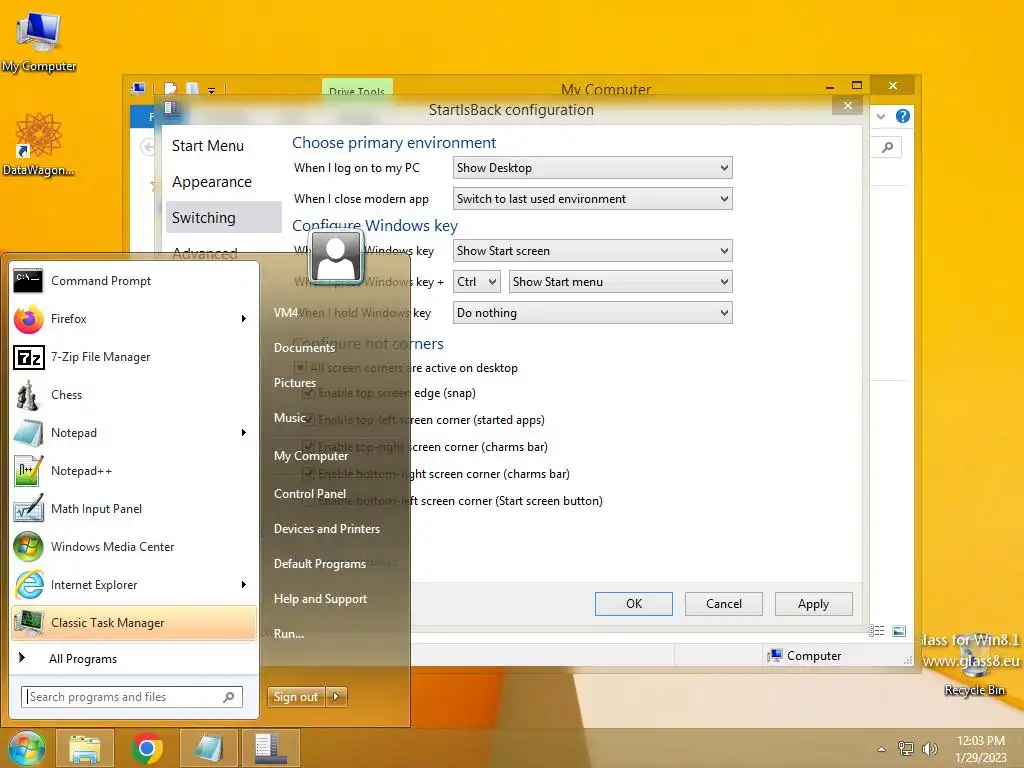Start the Chess game
The width and height of the screenshot is (1024, 768).
click(134, 394)
